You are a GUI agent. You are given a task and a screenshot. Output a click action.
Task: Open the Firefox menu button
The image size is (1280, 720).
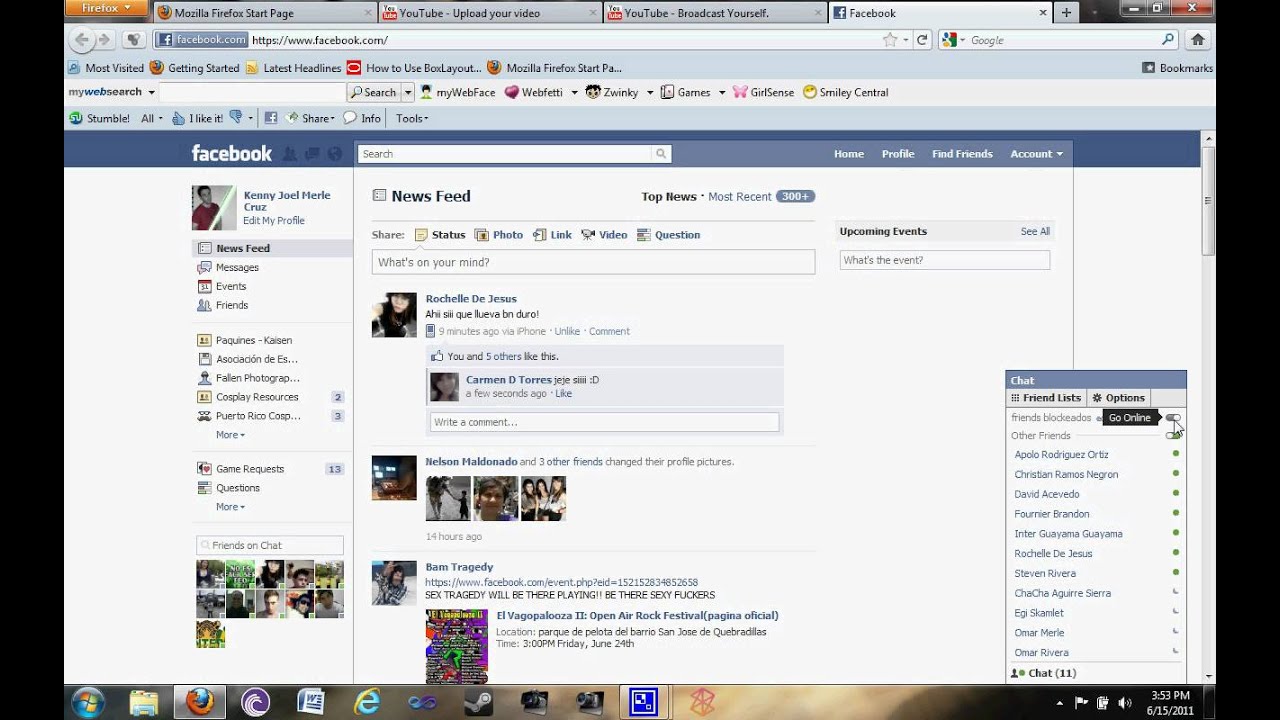coord(105,8)
